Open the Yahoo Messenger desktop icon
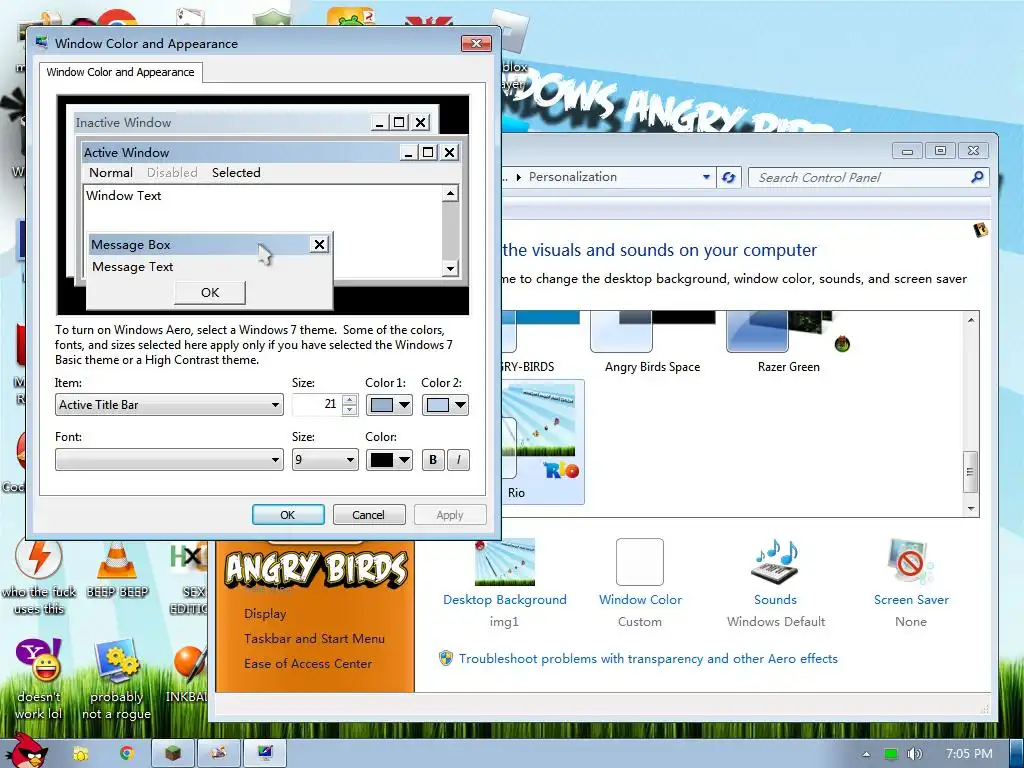The width and height of the screenshot is (1024, 768). click(x=39, y=660)
